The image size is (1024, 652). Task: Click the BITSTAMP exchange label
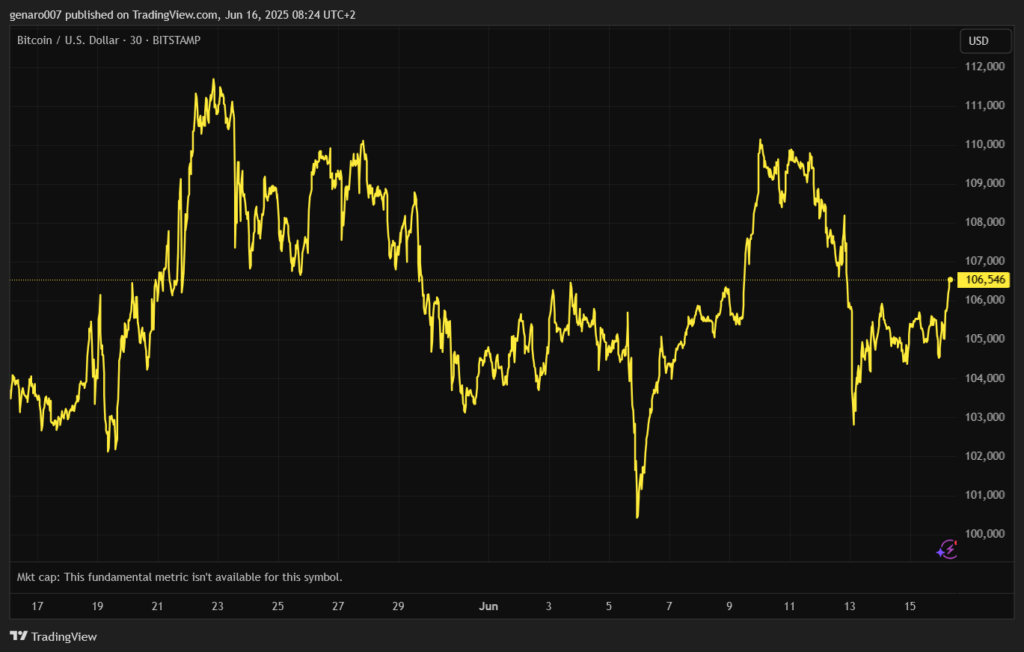(x=175, y=40)
